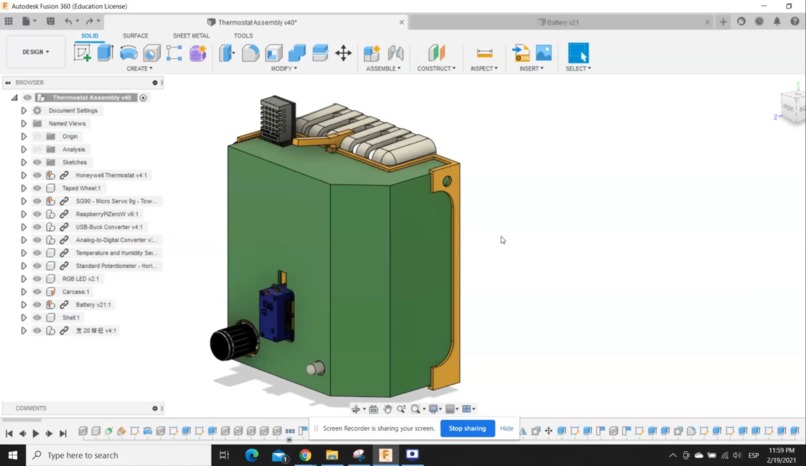Select the Fillet tool
Screen dimensions: 806x466
click(x=250, y=53)
